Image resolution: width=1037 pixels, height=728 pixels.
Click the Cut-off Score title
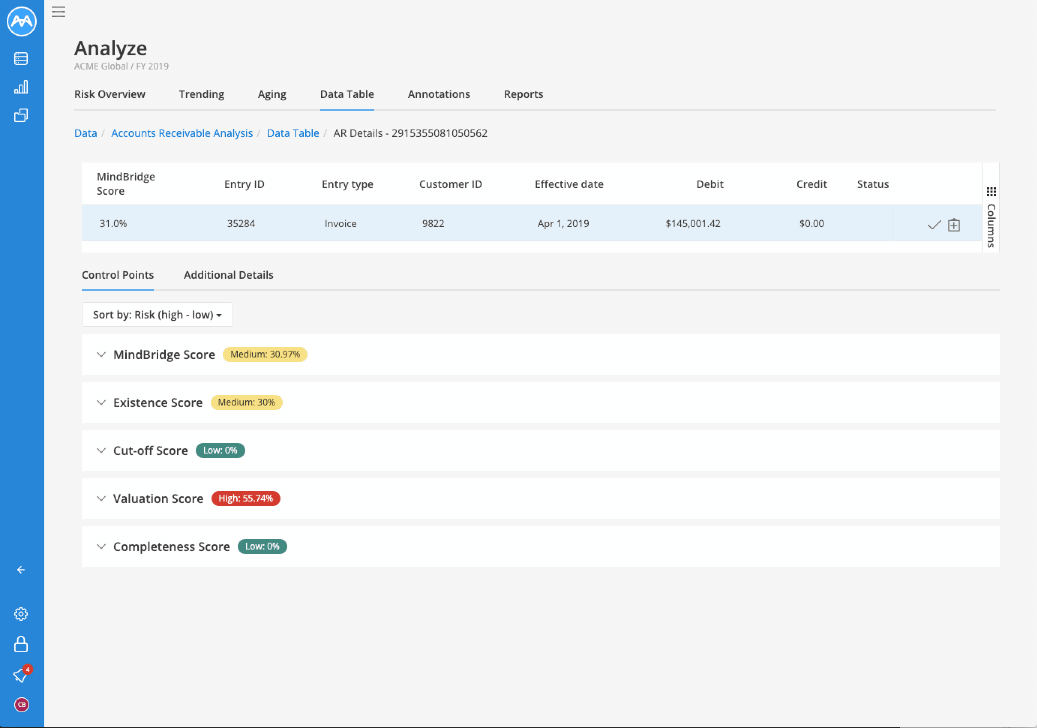(x=150, y=450)
